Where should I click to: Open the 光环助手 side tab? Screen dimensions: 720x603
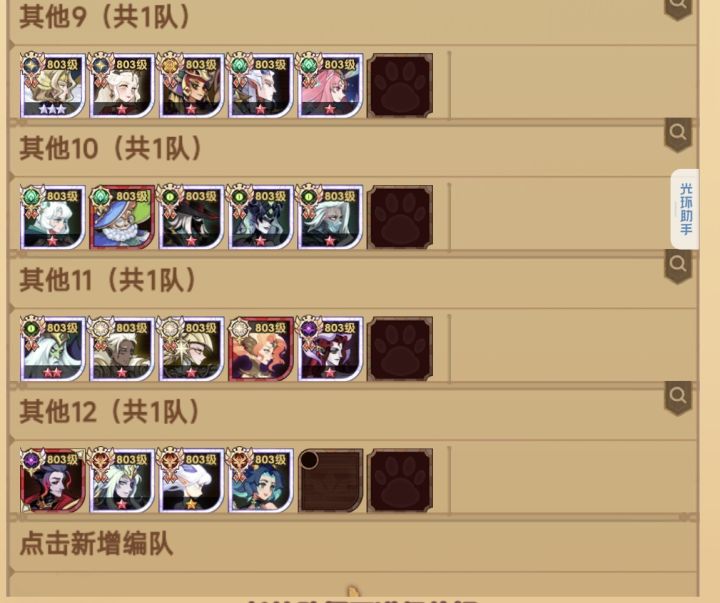coord(685,209)
